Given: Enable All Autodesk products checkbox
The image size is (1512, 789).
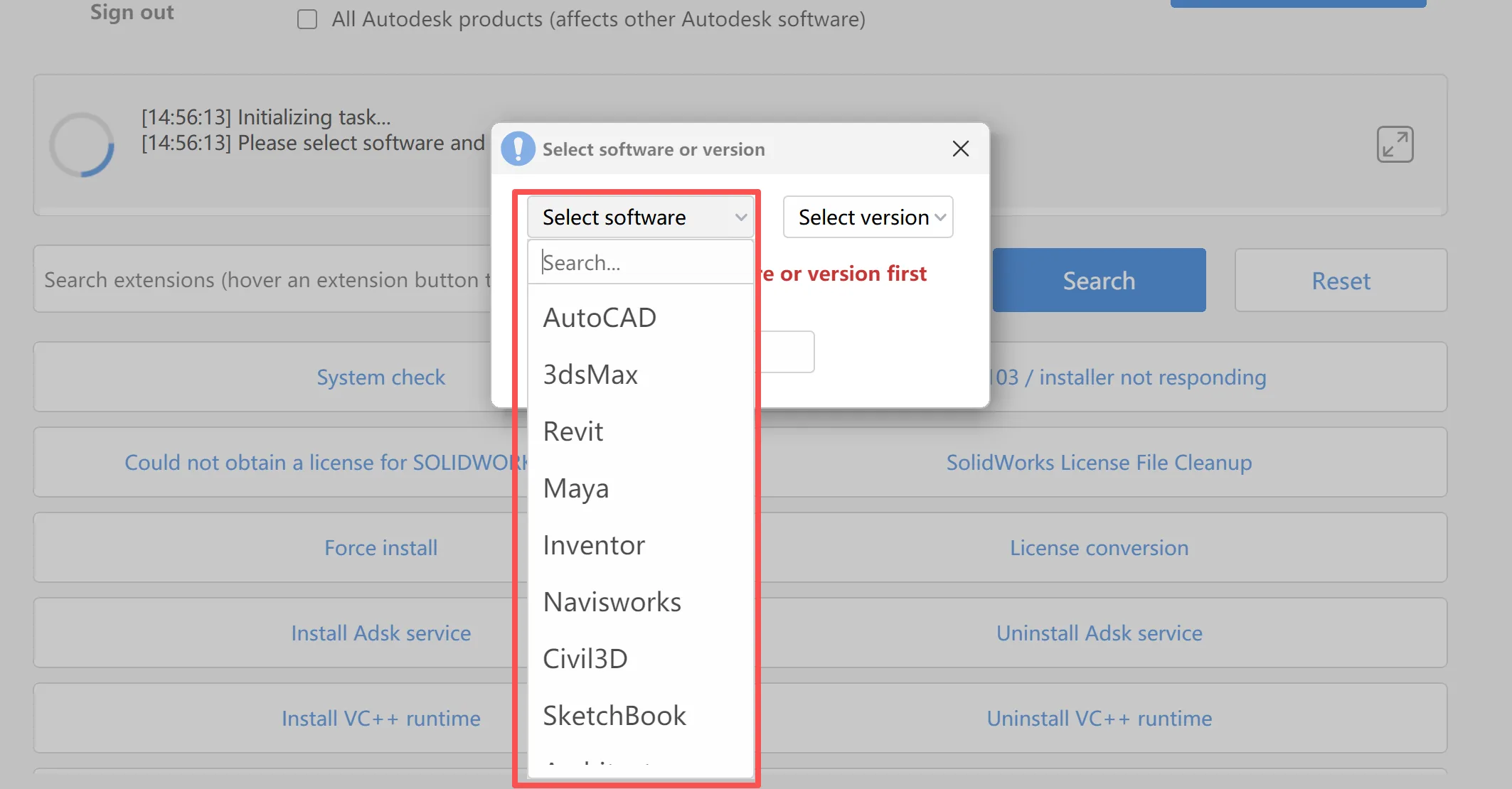Looking at the screenshot, I should [x=307, y=19].
